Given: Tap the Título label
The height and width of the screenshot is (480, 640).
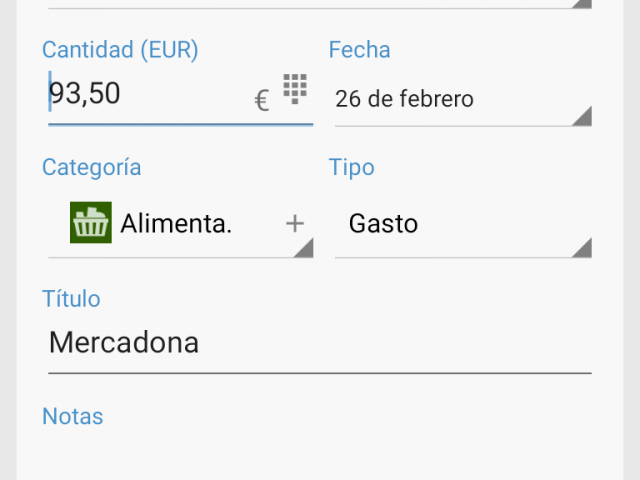Looking at the screenshot, I should (71, 298).
